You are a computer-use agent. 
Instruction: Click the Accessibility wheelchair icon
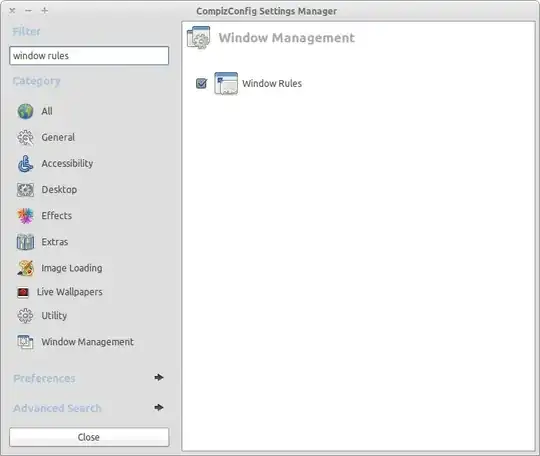click(25, 164)
